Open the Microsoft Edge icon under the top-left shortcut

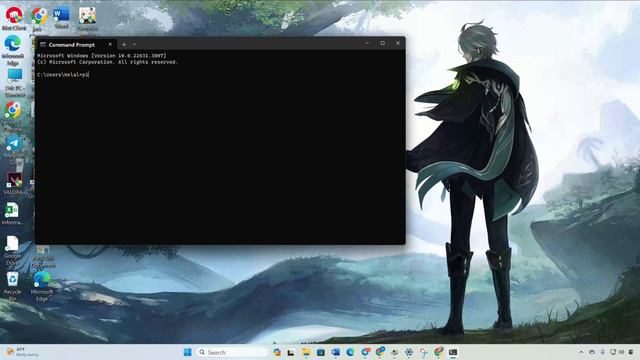coord(13,50)
